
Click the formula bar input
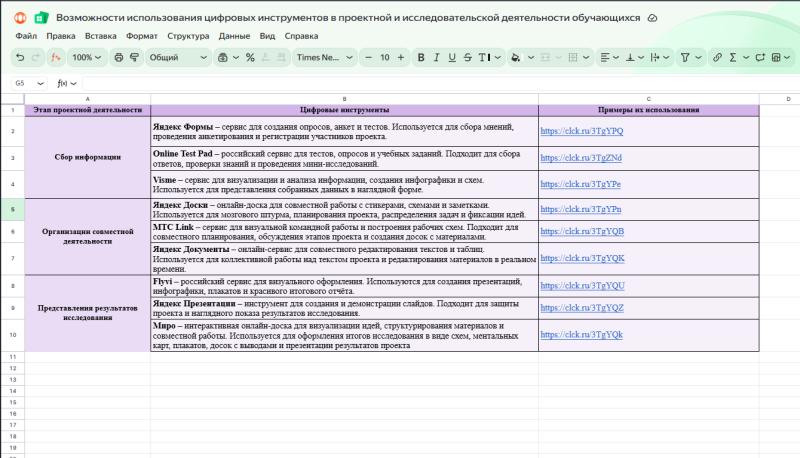pyautogui.click(x=439, y=83)
